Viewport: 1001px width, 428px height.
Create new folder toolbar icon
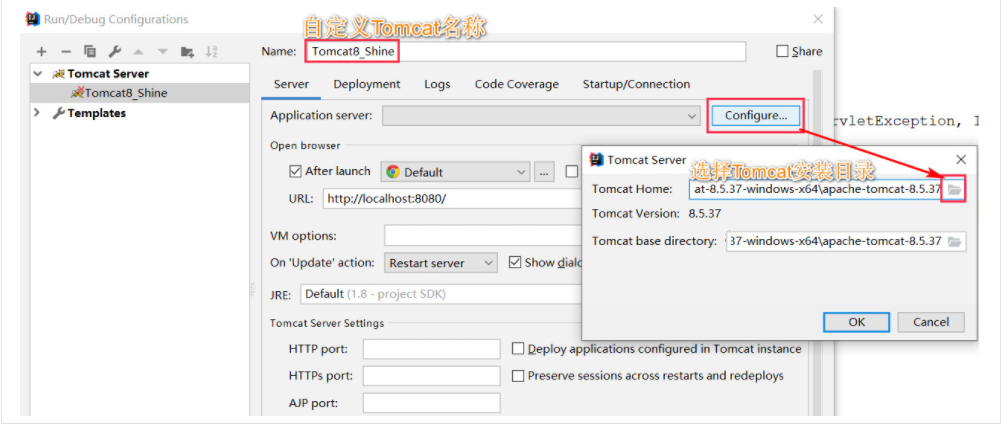click(x=187, y=52)
